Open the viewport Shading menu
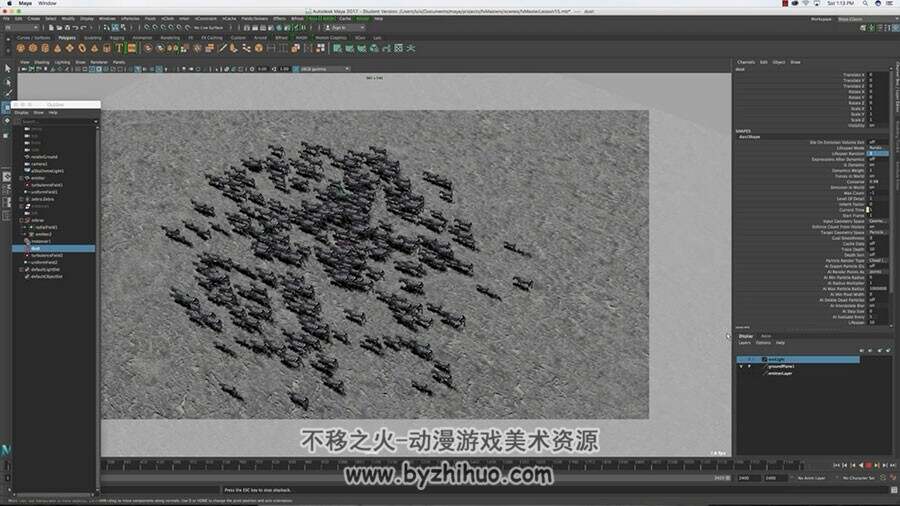This screenshot has height=506, width=900. tap(42, 62)
